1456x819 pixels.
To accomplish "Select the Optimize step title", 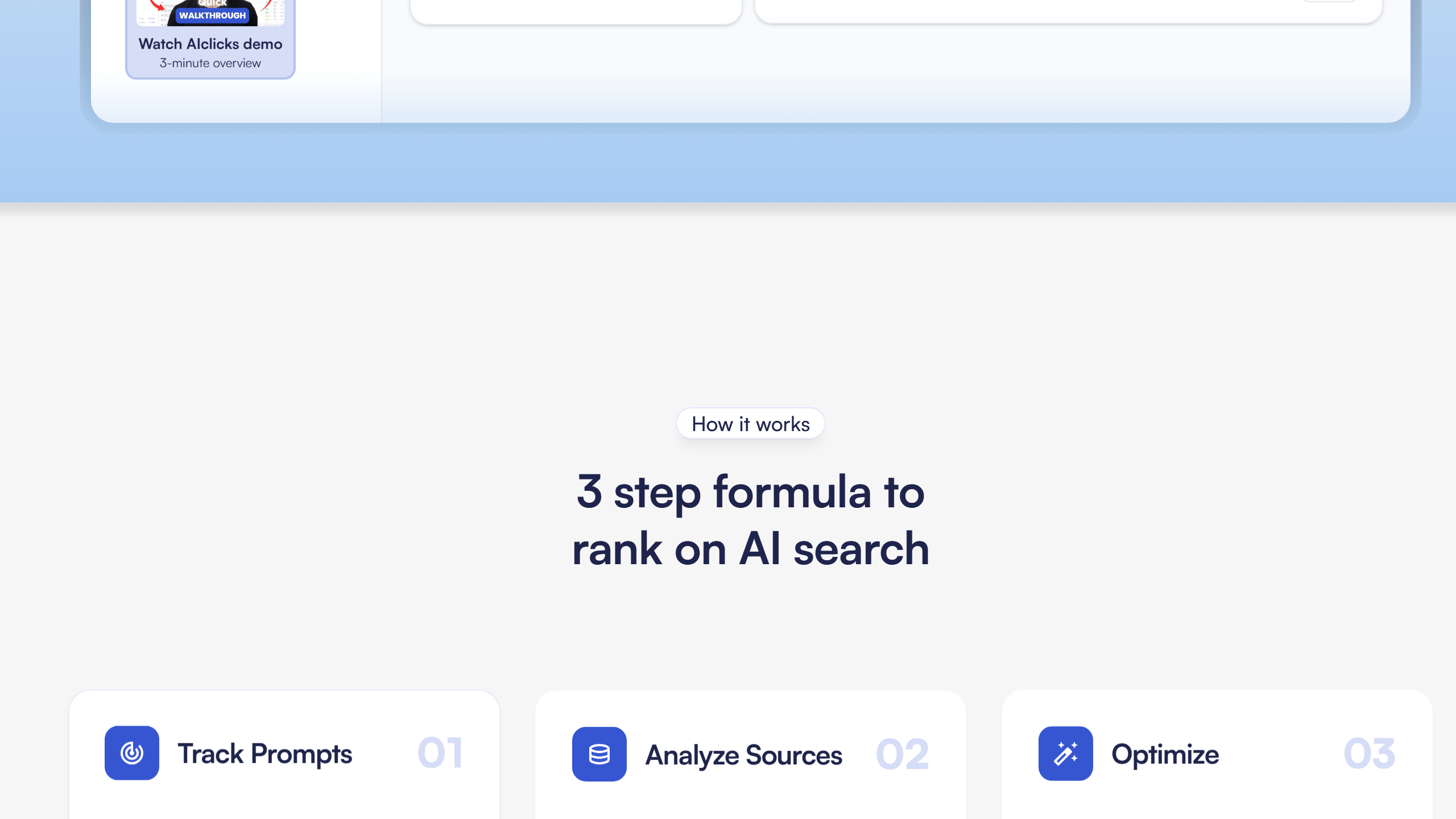I will pyautogui.click(x=1165, y=755).
